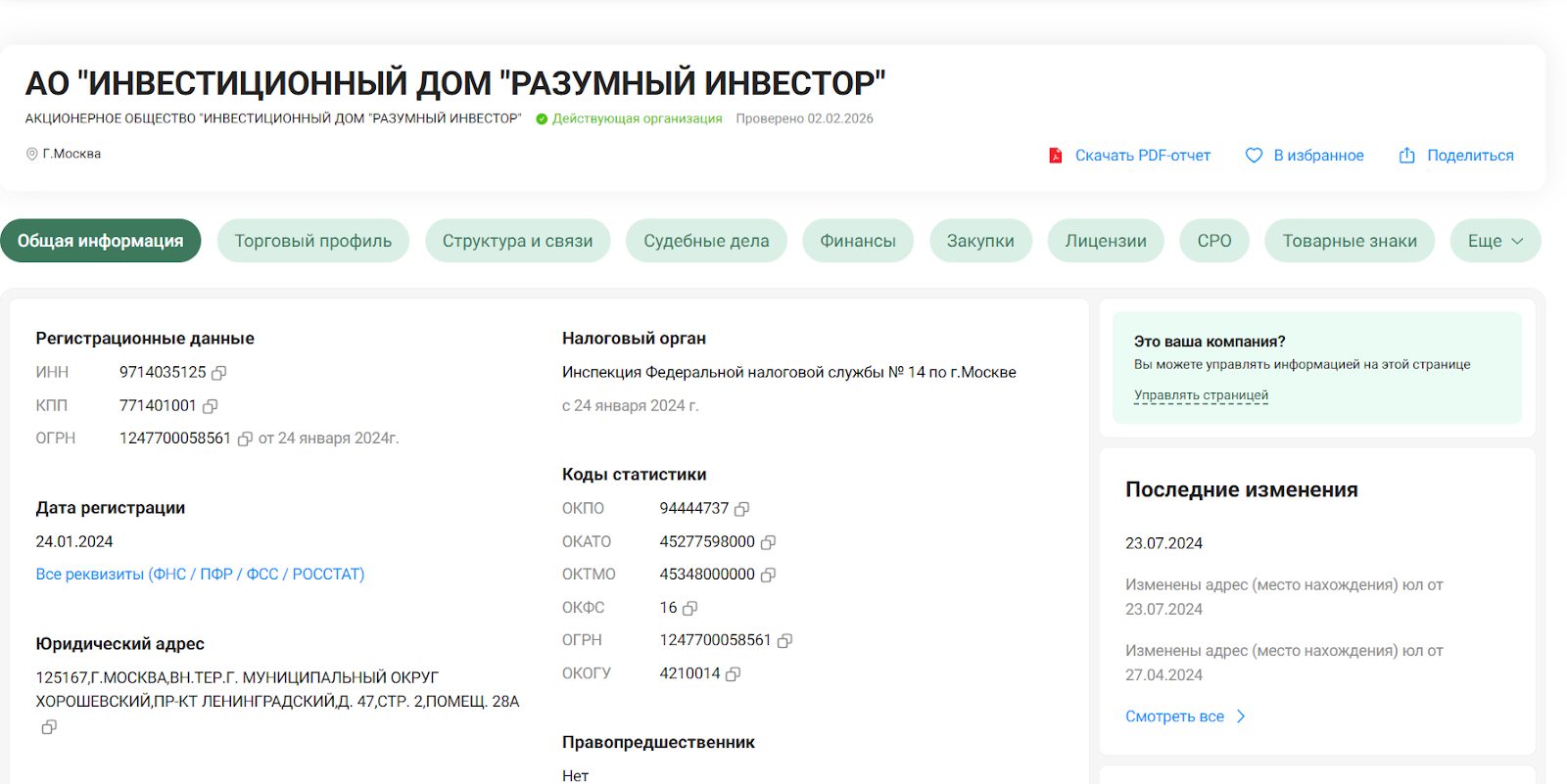
Task: Copy the ОГРН under statistics codes
Action: pyautogui.click(x=784, y=641)
